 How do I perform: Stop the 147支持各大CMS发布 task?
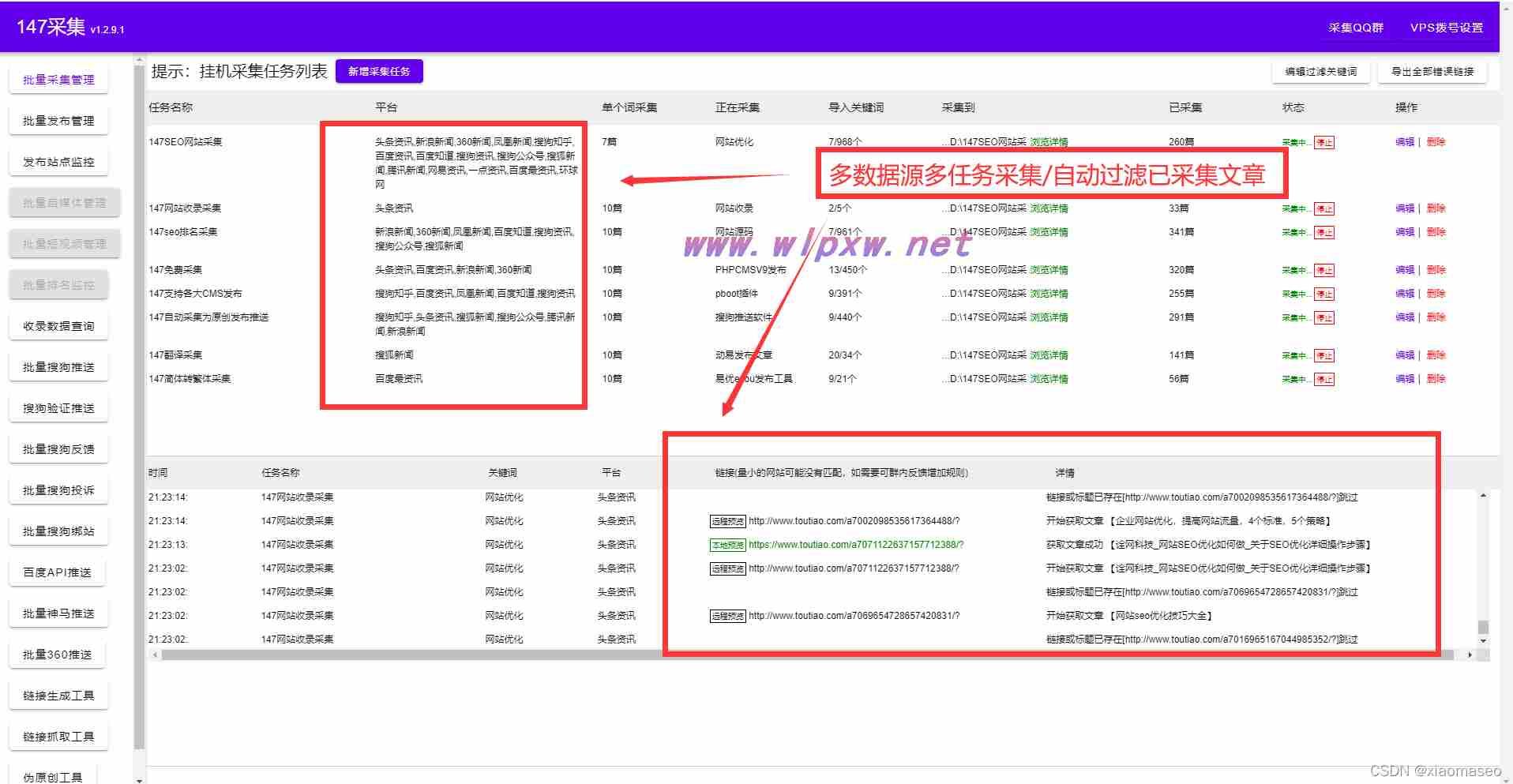tap(1324, 294)
